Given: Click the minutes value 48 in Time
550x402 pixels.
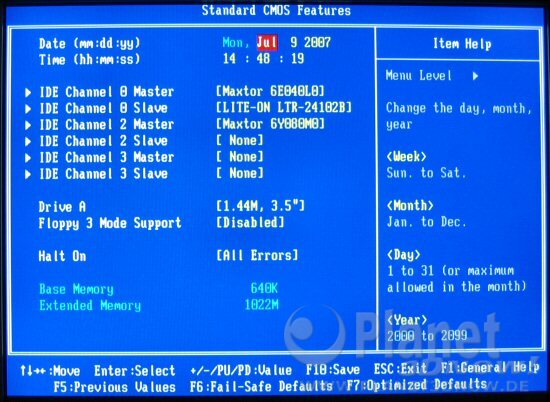Looking at the screenshot, I should [x=263, y=58].
